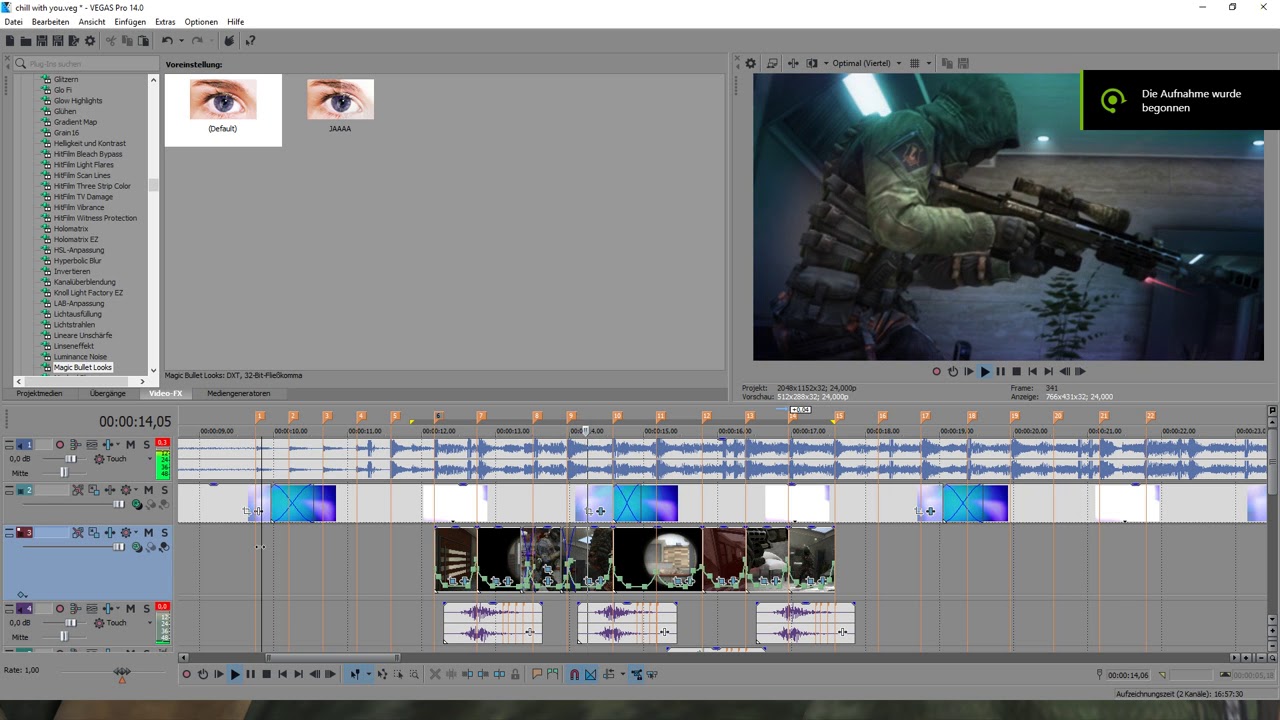Open Touch automation dropdown on track 4
This screenshot has width=1280, height=720.
coord(150,623)
